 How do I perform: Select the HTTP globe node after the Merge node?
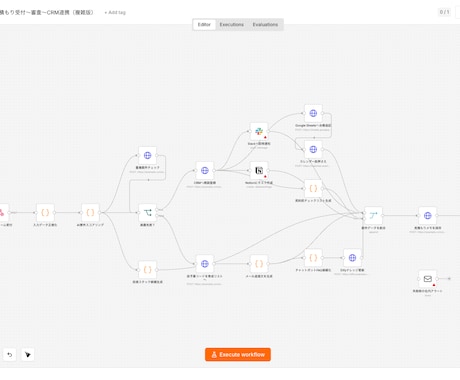(x=428, y=216)
